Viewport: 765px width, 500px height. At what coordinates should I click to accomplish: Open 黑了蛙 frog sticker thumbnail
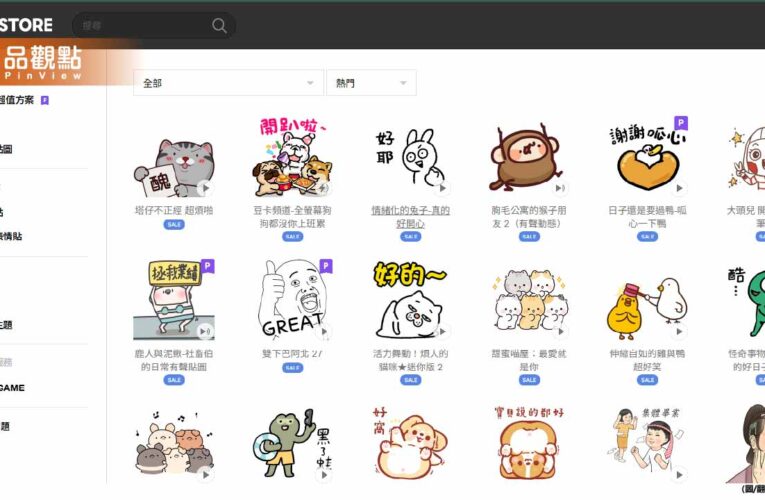[292, 444]
